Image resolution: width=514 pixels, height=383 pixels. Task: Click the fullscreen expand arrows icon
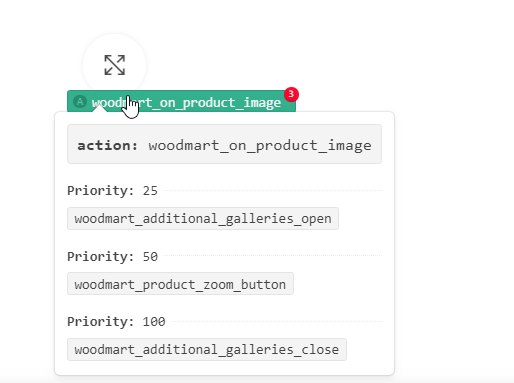115,65
